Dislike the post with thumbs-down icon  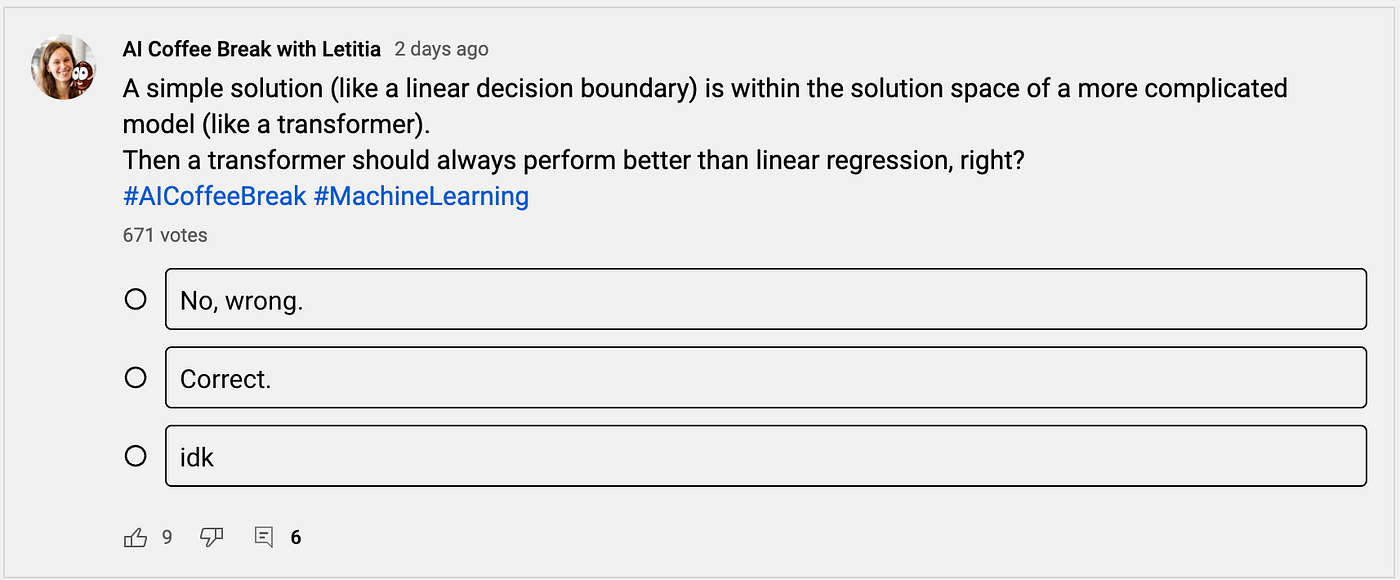tap(211, 538)
